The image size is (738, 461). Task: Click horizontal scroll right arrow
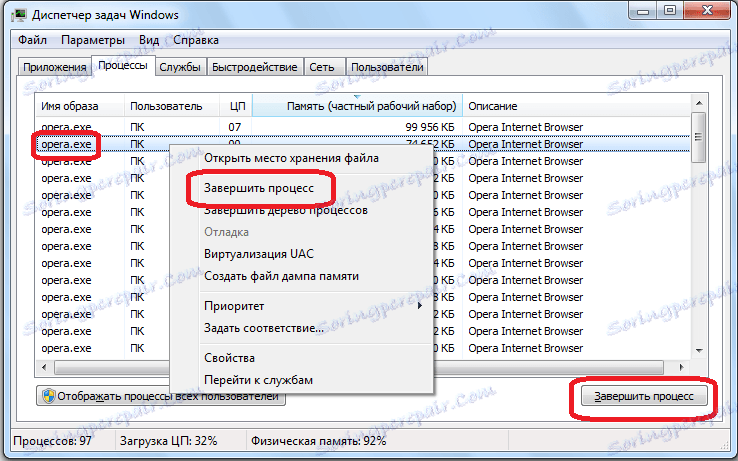click(682, 367)
